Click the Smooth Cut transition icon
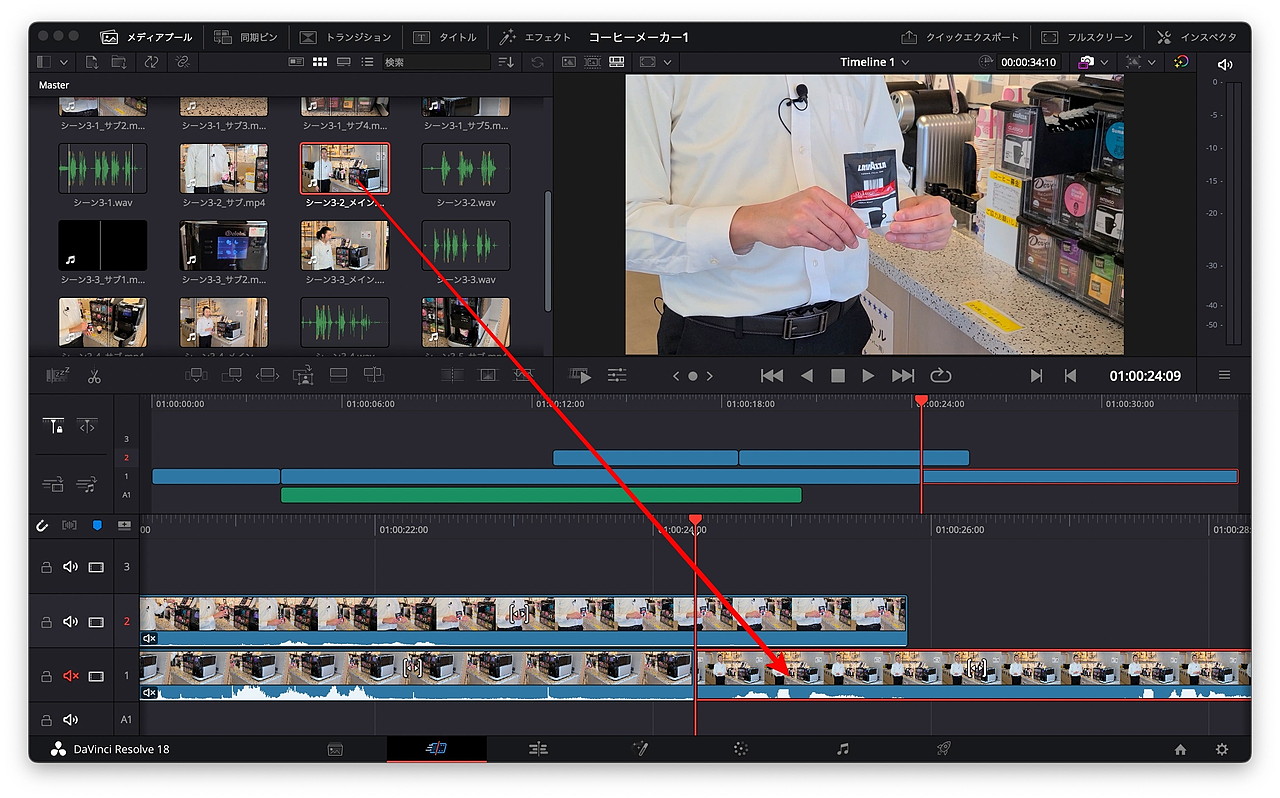Image resolution: width=1280 pixels, height=798 pixels. tap(523, 375)
